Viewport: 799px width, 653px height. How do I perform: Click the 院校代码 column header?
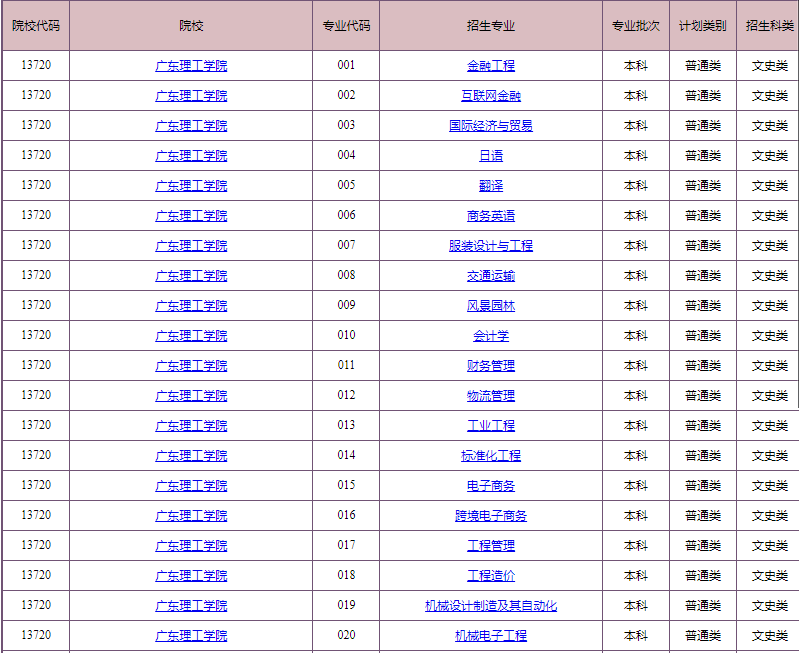[x=36, y=25]
